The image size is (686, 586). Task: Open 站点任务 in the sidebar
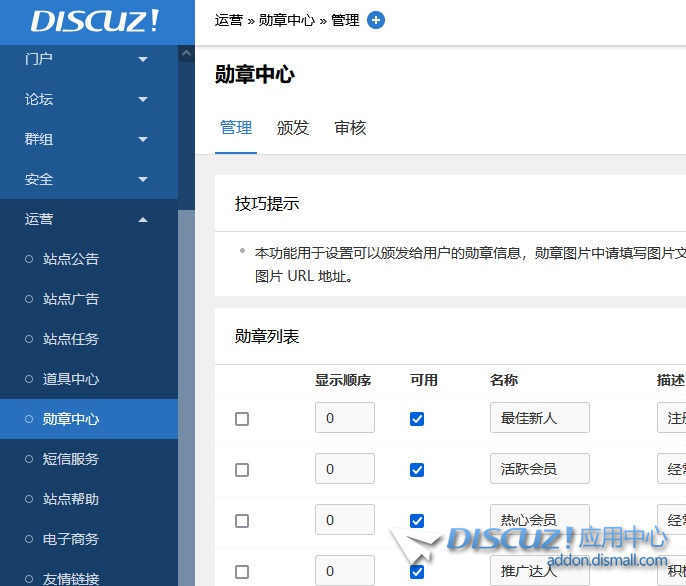[71, 339]
